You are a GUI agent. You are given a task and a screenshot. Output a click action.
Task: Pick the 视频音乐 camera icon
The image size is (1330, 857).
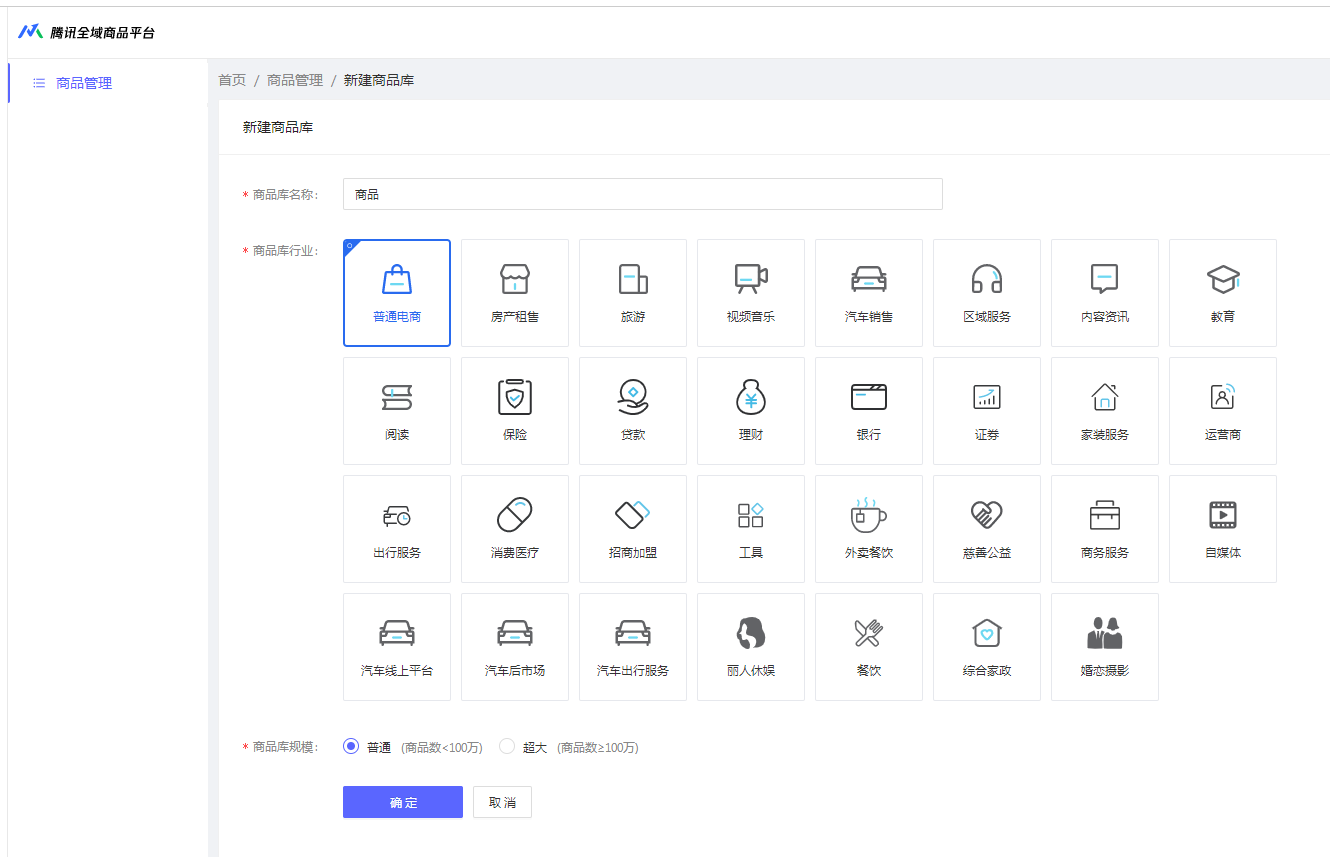point(751,280)
